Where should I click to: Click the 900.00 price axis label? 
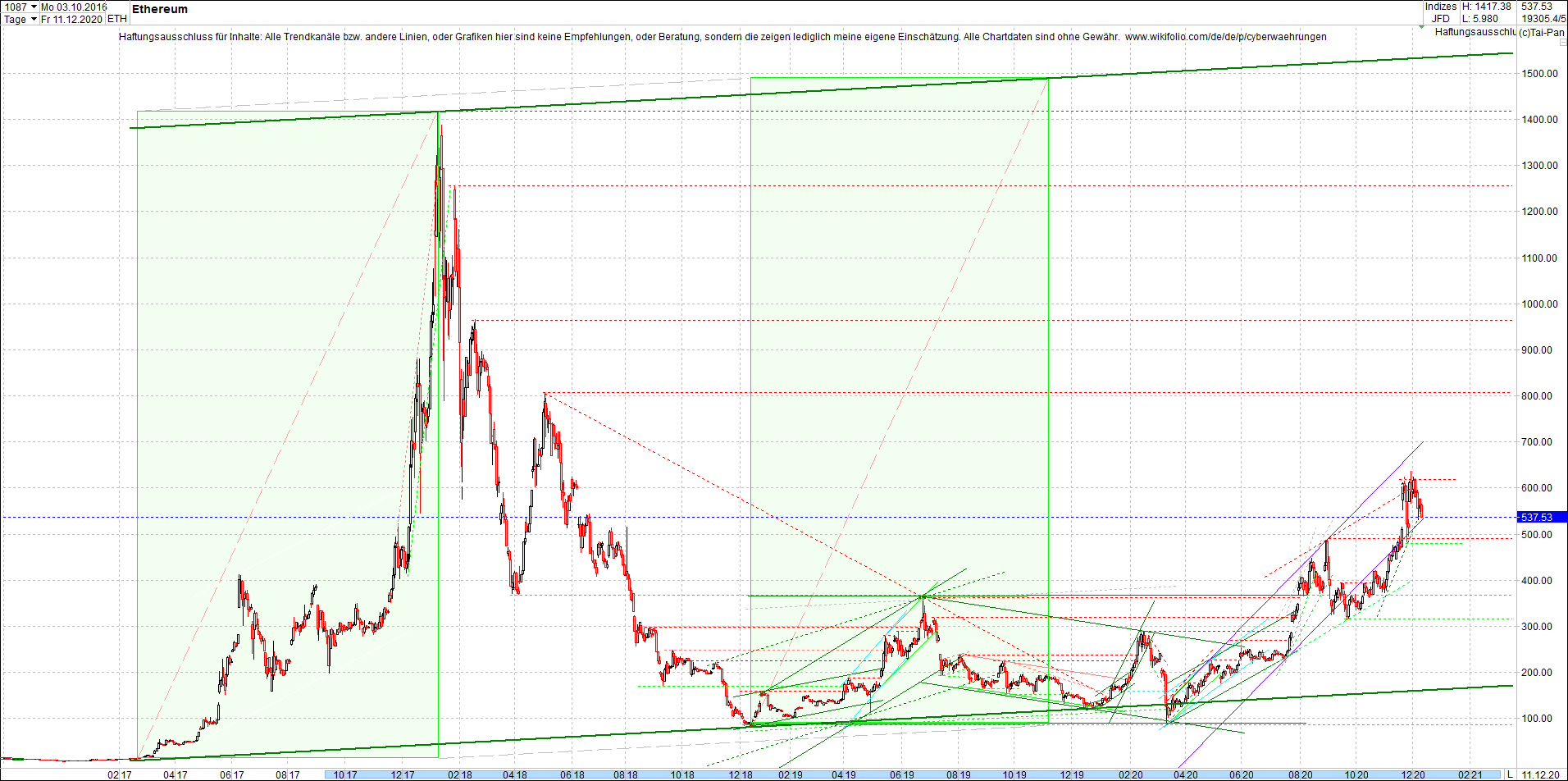[1538, 350]
